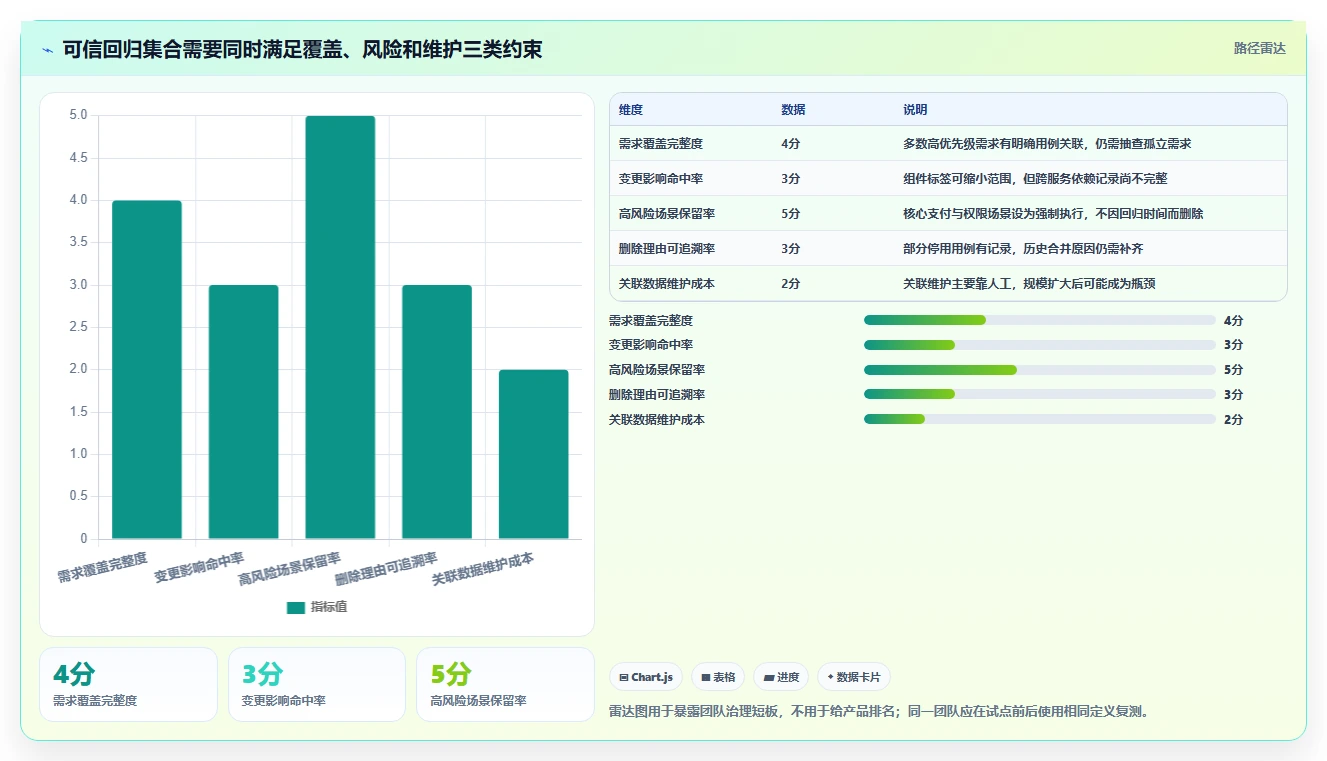Toggle the 指标值 chart legend swatch

pyautogui.click(x=296, y=607)
